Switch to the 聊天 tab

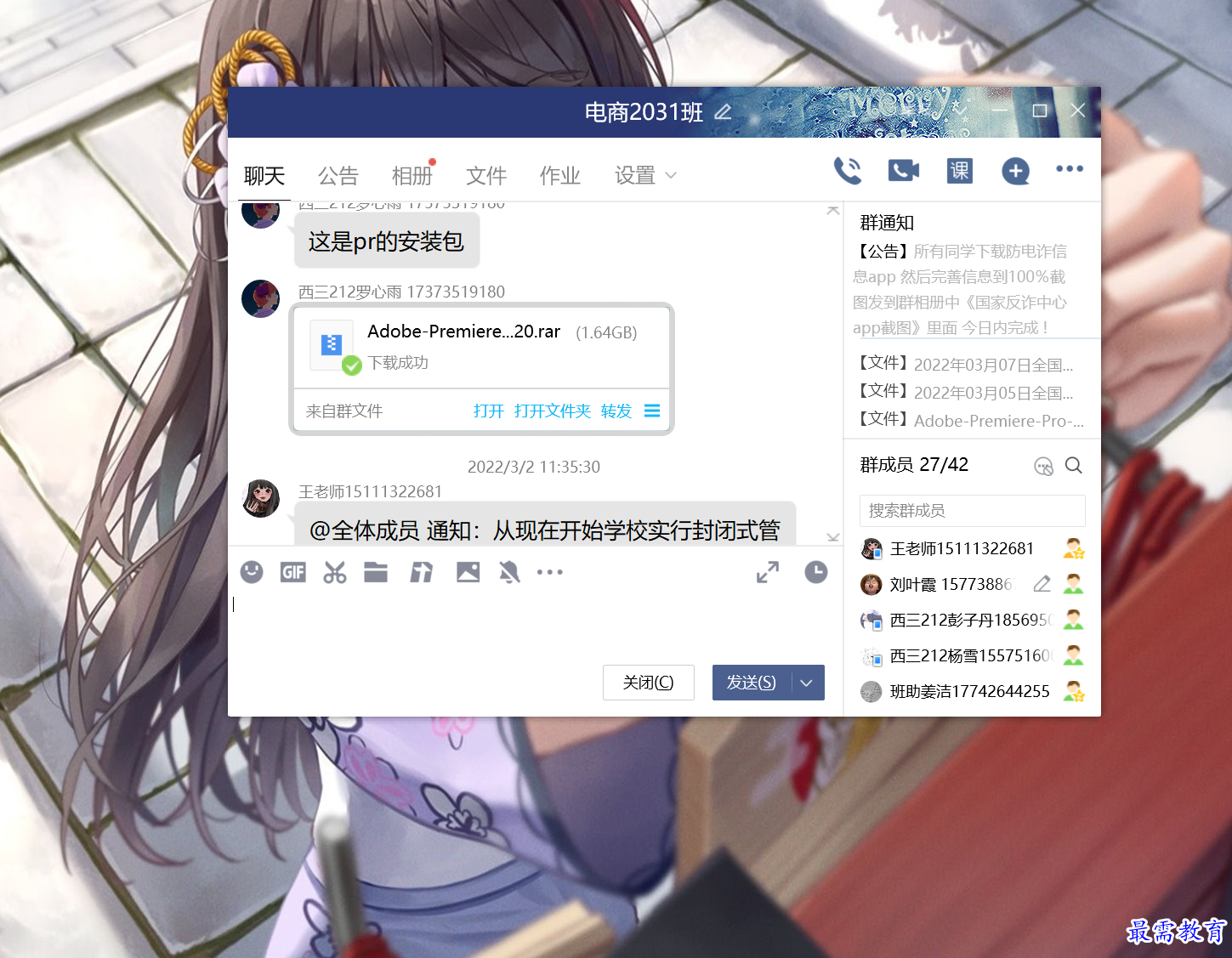coord(264,175)
